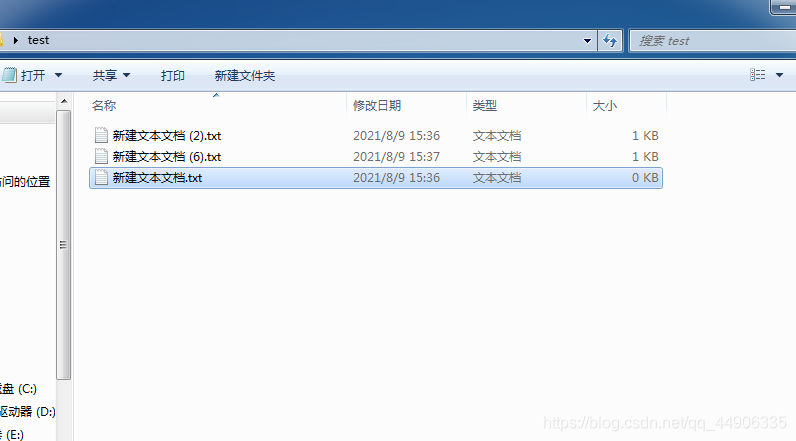Click the 打印 toolbar button
796x441 pixels.
(x=173, y=76)
